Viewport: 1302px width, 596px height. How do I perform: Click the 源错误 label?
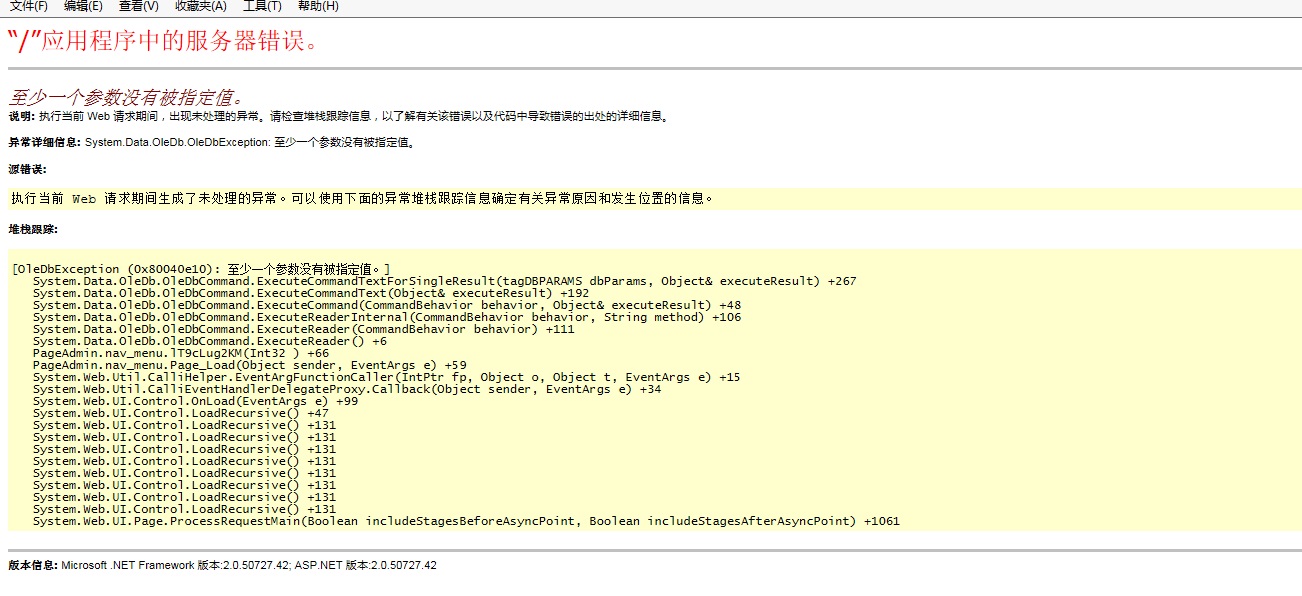[28, 169]
